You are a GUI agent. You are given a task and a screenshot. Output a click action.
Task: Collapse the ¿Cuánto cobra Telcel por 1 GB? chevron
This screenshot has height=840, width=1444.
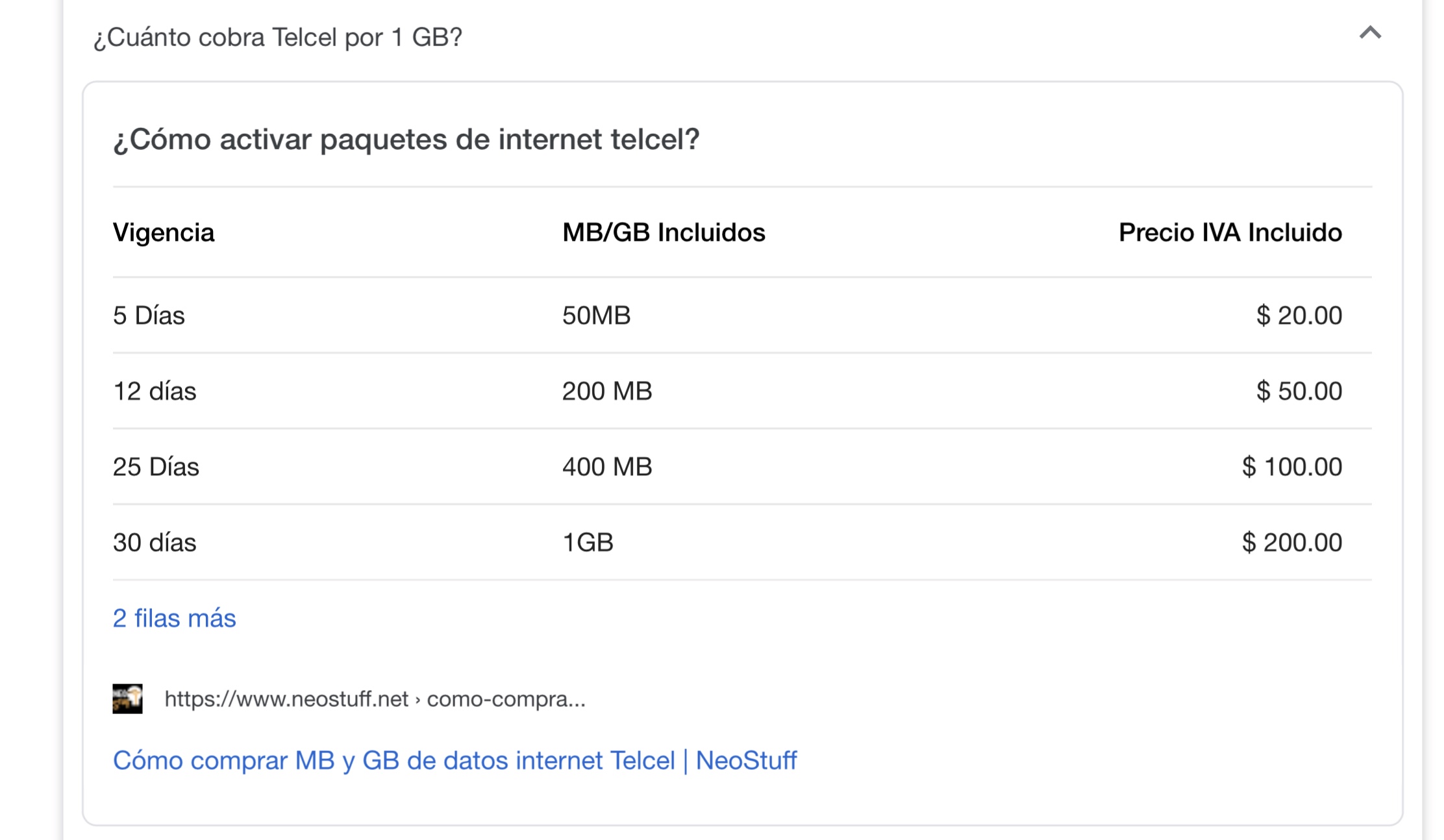1370,34
